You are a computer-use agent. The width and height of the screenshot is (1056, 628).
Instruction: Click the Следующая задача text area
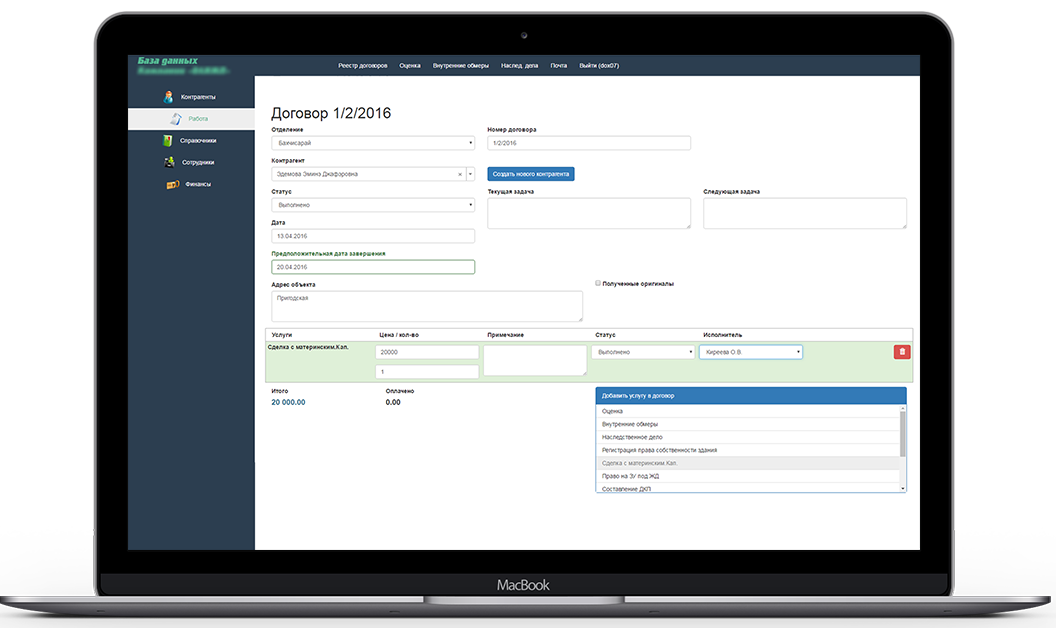[805, 213]
